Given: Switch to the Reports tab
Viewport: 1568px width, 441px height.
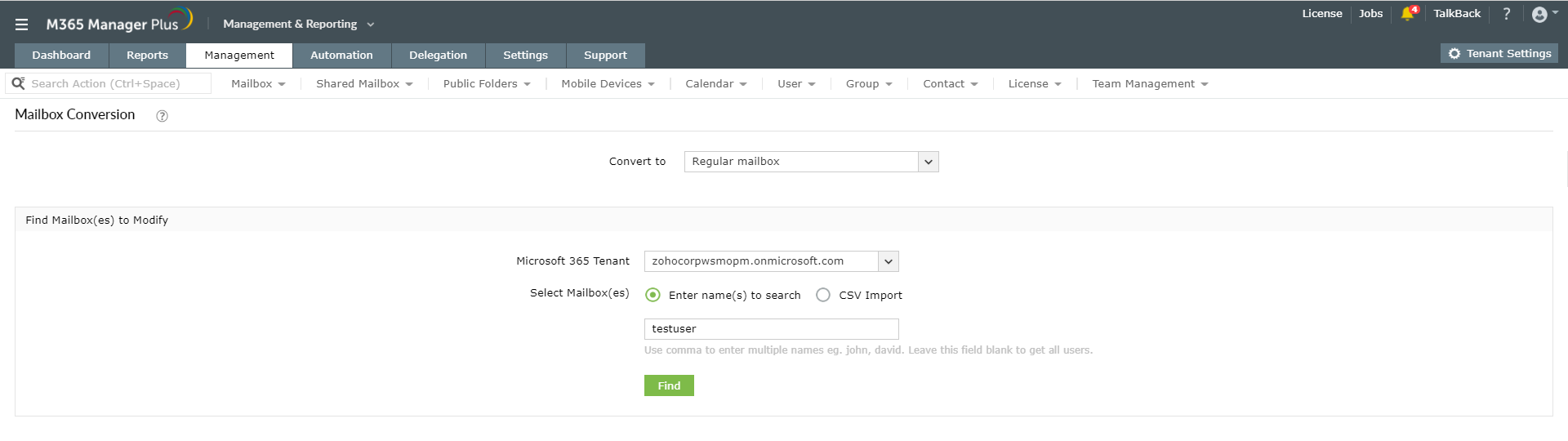Looking at the screenshot, I should 147,56.
